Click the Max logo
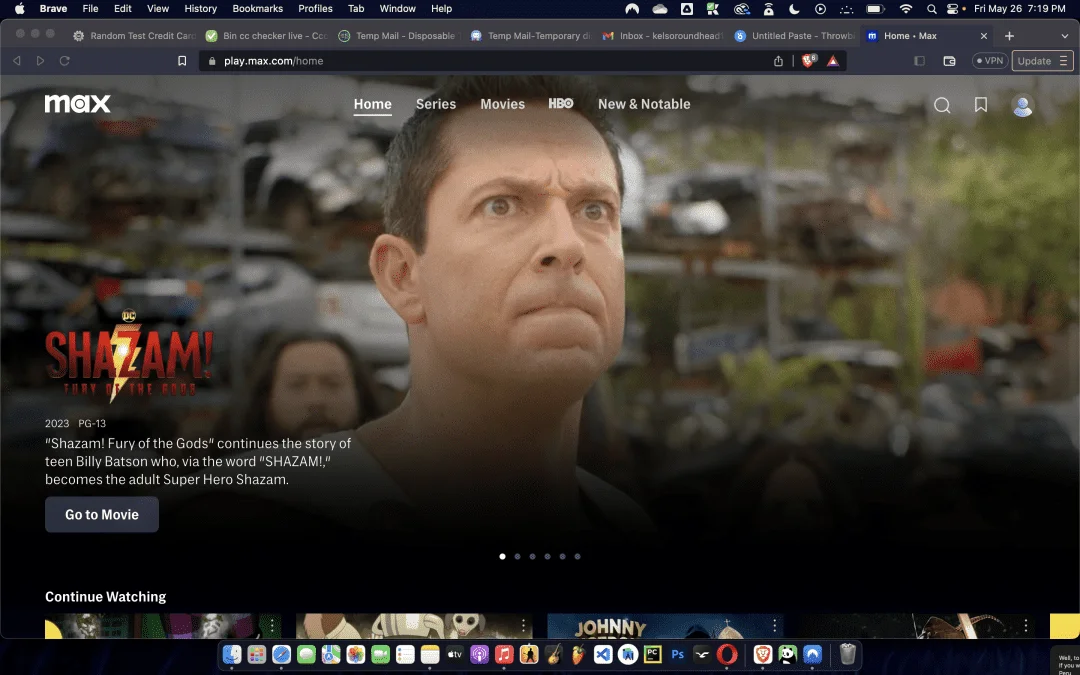The width and height of the screenshot is (1080, 675). coord(77,104)
